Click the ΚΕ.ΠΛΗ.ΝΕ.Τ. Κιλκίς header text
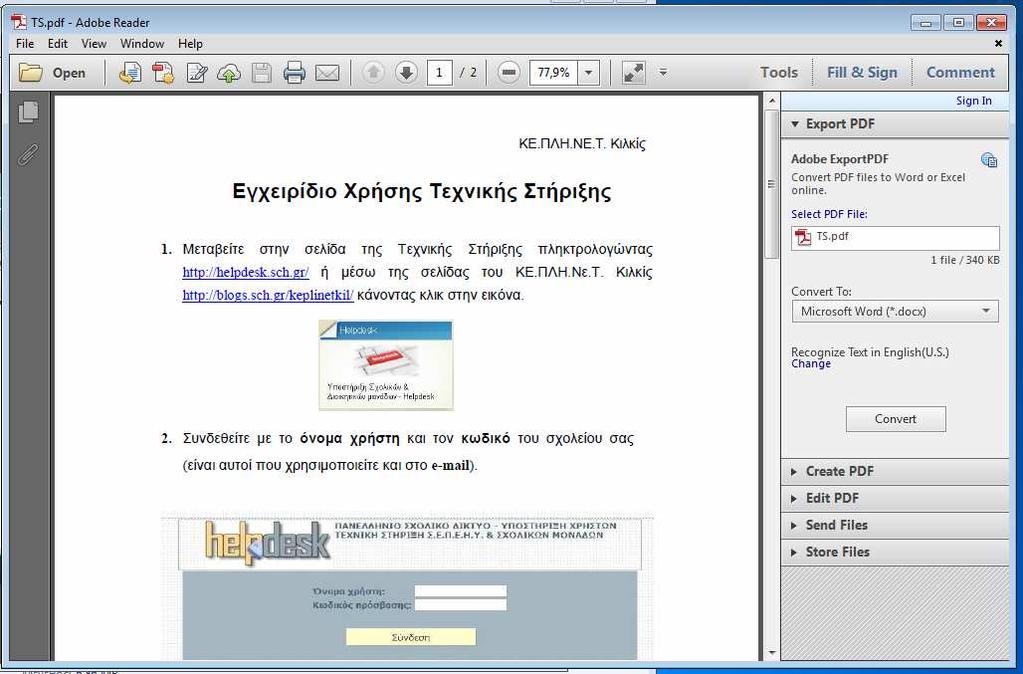1023x674 pixels. [x=582, y=144]
